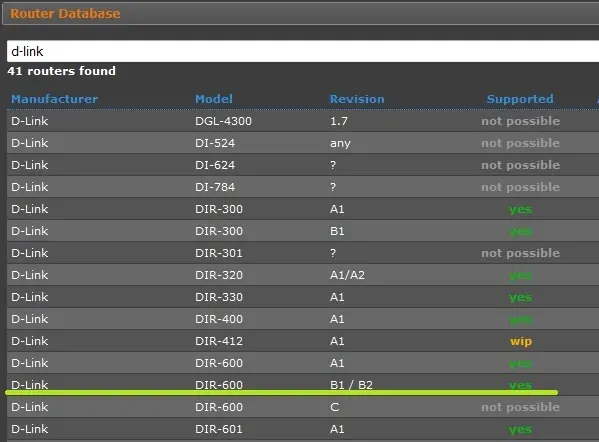This screenshot has width=599, height=442.
Task: Sort table by Supported column header
Action: coord(520,99)
